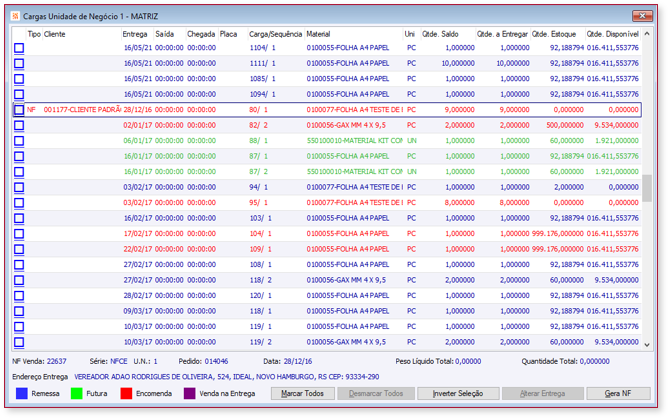Tick the checkbox for carga 1111/ 1
Screen dimensions: 669x419
[x=19, y=64]
